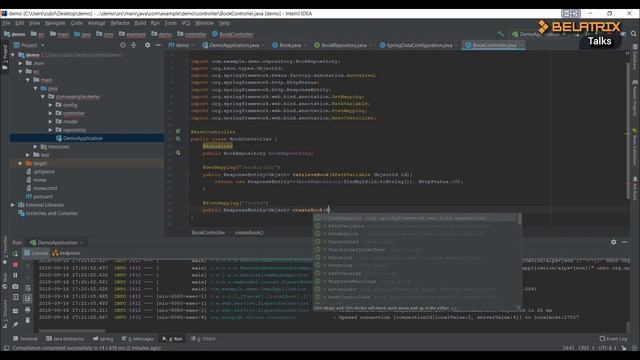Click the BookController breadcrumb in navigation bar

click(233, 34)
